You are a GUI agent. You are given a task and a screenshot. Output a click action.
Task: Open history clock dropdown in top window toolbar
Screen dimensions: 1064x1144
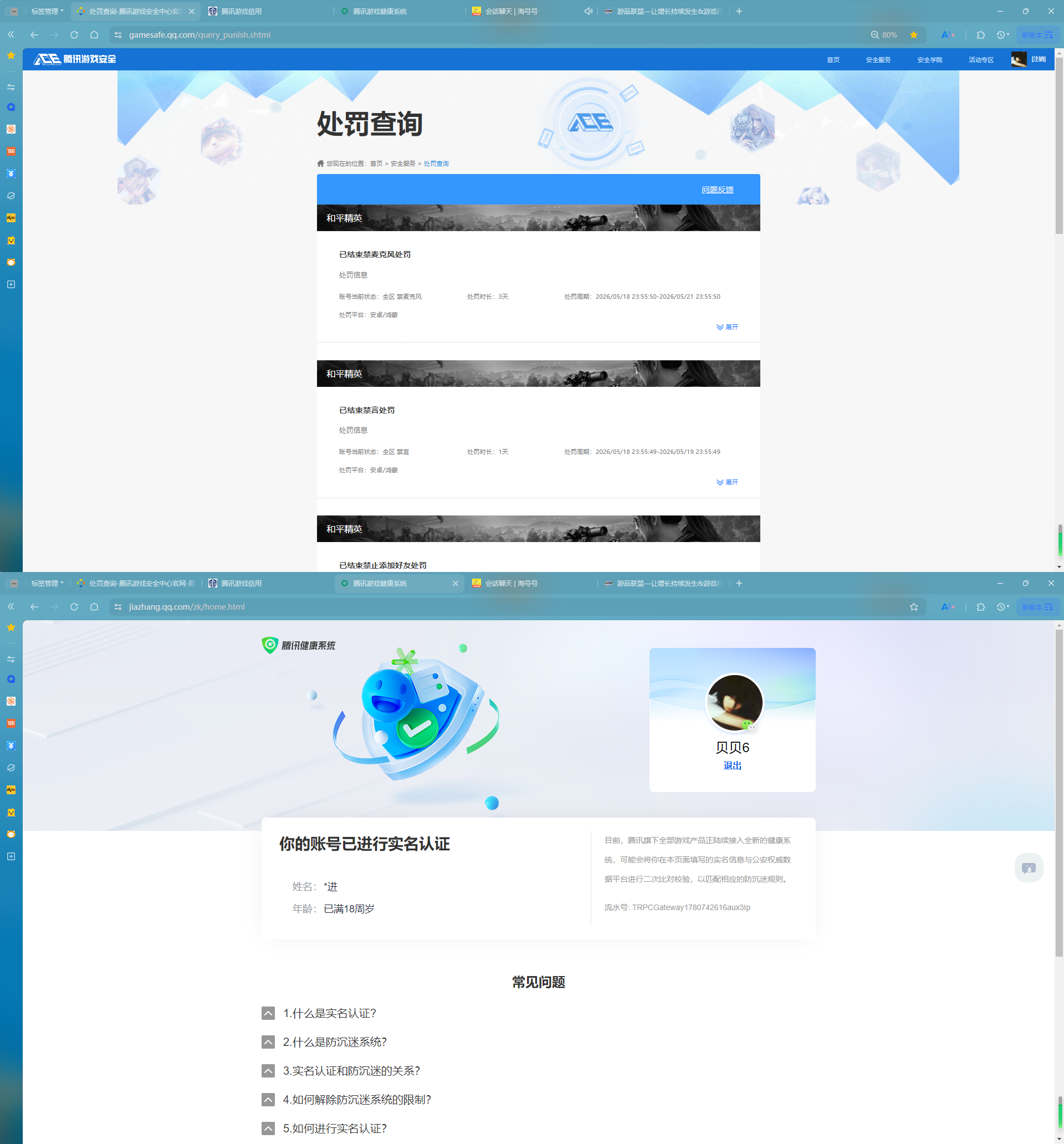1003,35
